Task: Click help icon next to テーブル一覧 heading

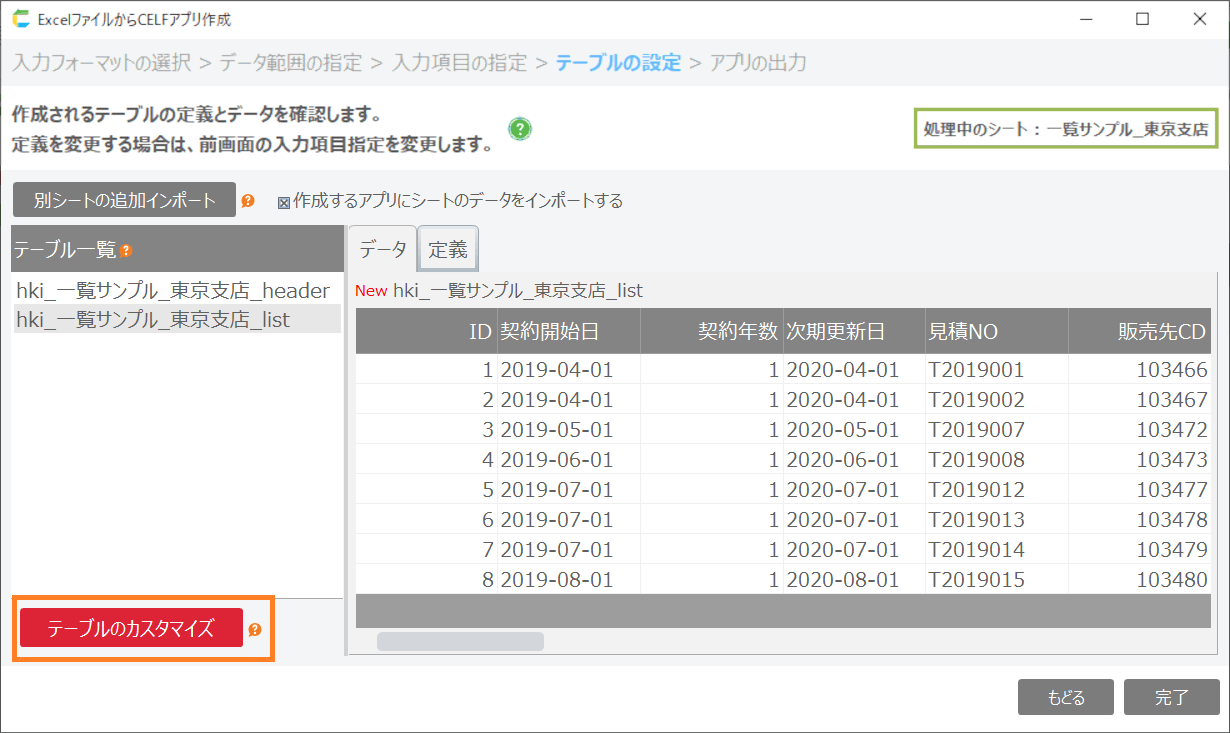Action: click(x=126, y=250)
